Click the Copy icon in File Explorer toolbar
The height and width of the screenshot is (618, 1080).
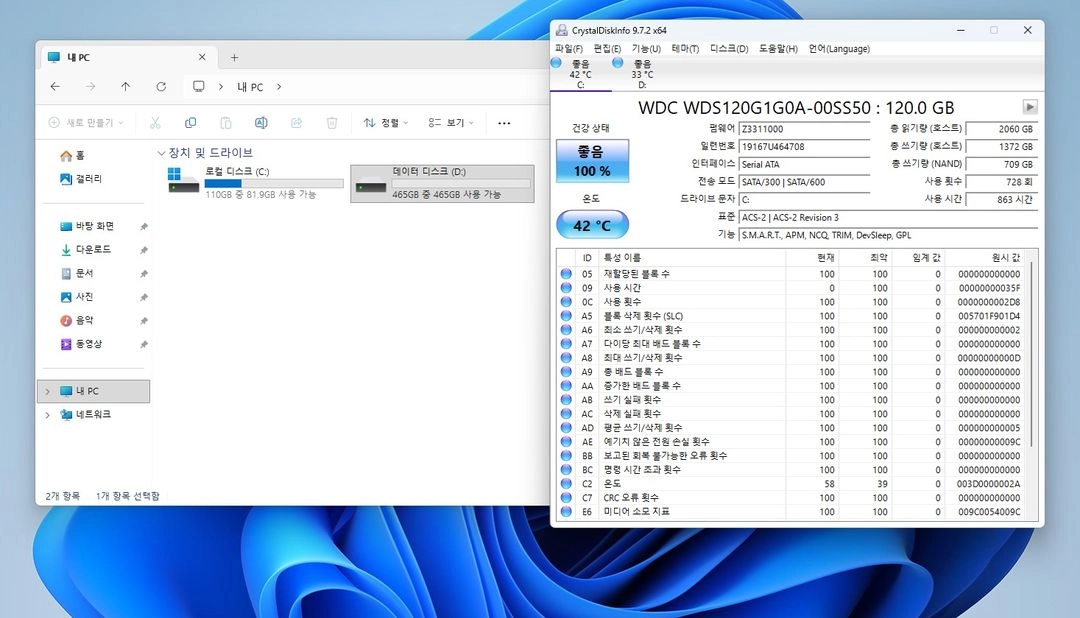click(191, 123)
